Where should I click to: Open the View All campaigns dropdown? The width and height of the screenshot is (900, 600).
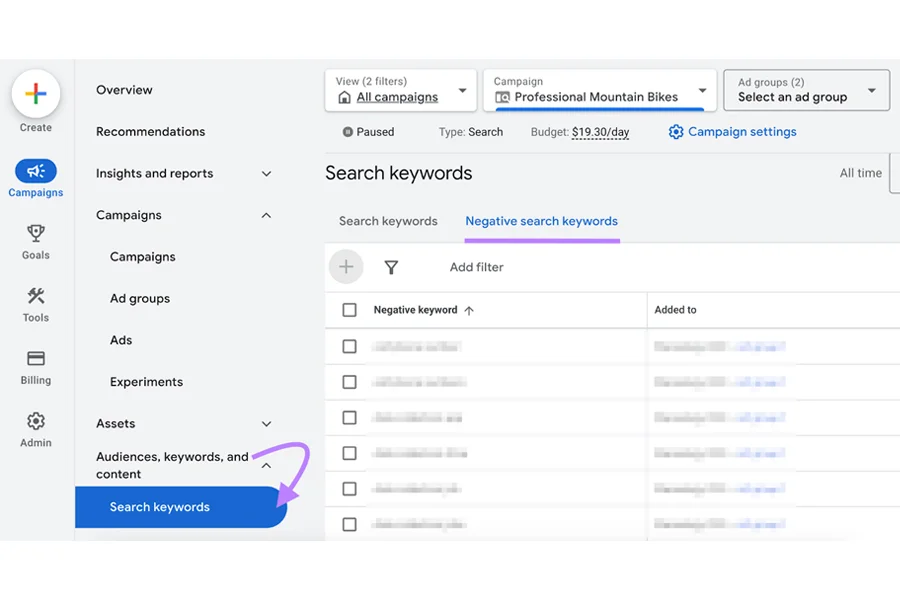[401, 90]
